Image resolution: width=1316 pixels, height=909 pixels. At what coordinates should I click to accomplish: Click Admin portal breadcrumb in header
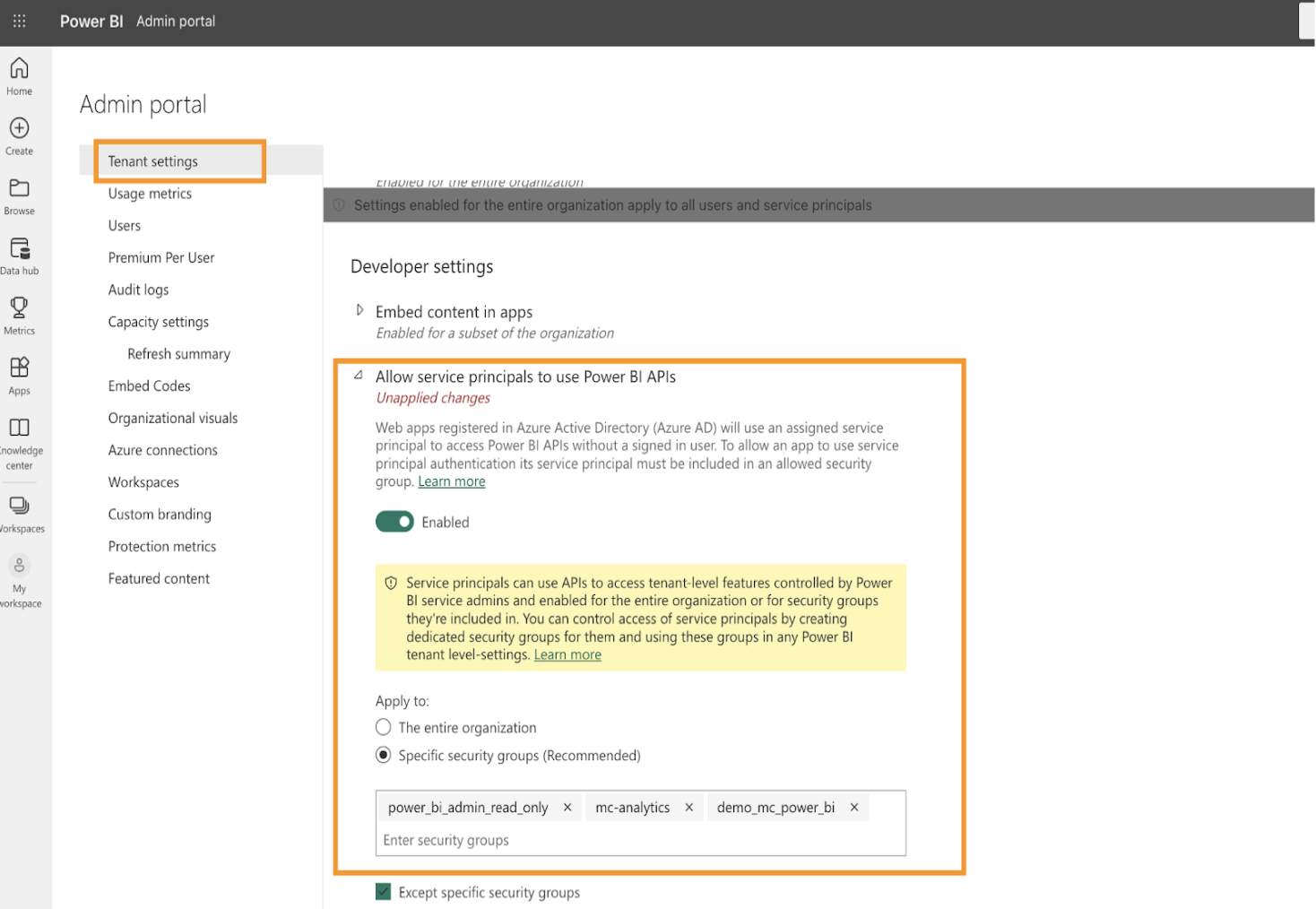176,22
